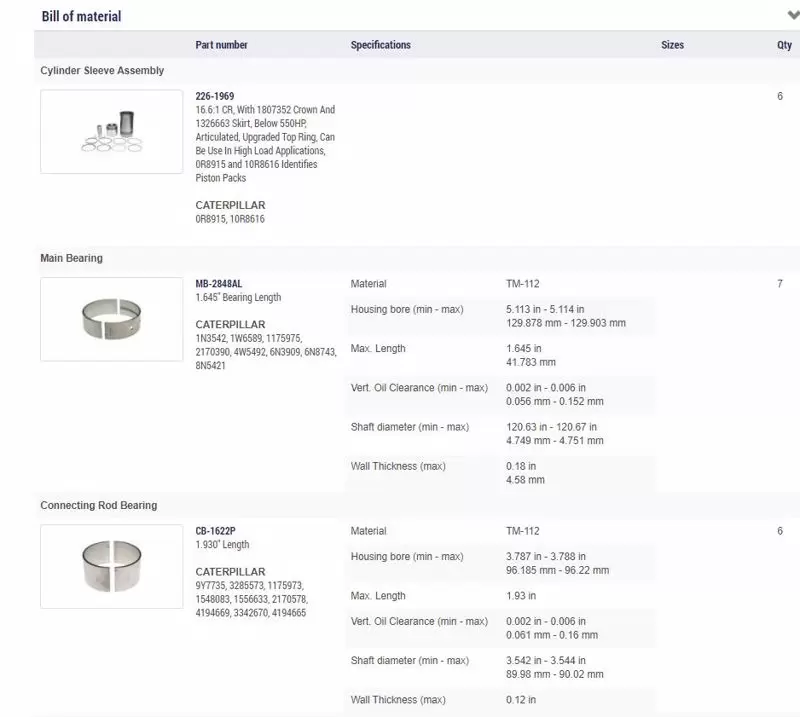Open the Connecting Rod Bearing product image

click(112, 566)
